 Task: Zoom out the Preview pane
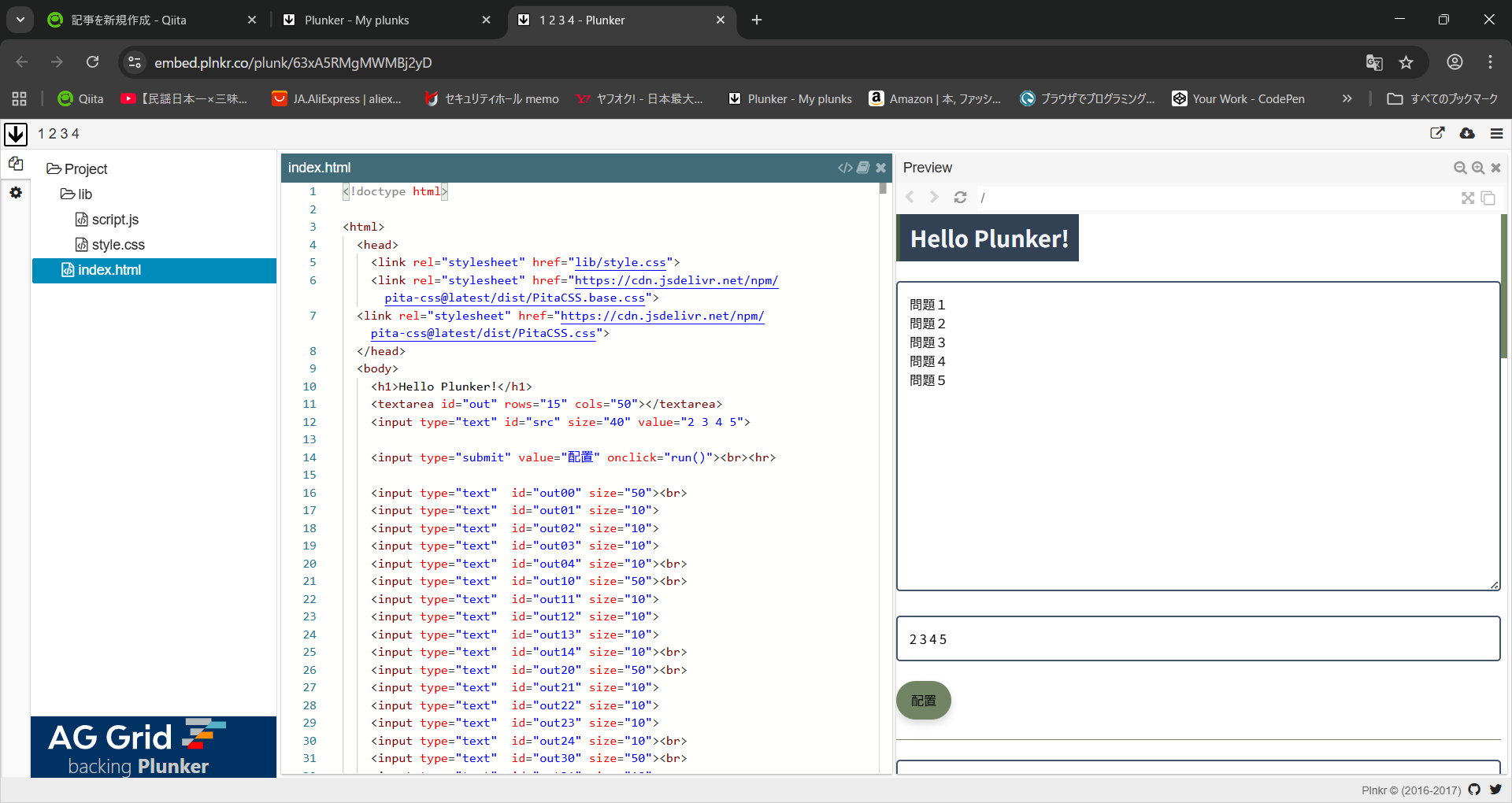1460,168
